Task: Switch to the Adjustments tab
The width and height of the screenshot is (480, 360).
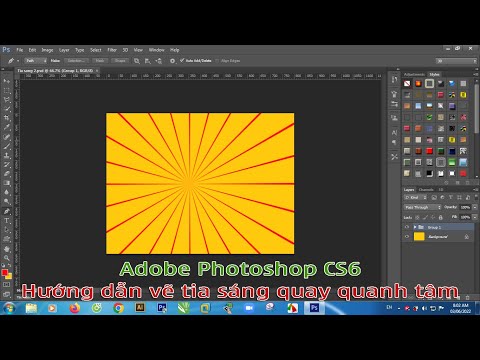Action: pos(414,74)
